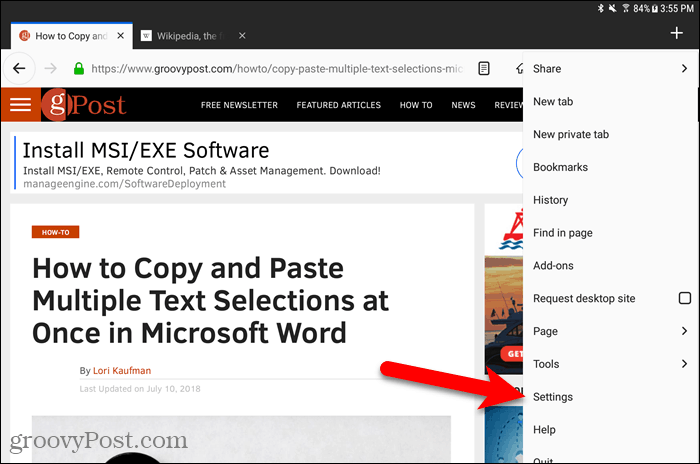The width and height of the screenshot is (700, 464).
Task: Click the article title heading text
Action: 211,301
